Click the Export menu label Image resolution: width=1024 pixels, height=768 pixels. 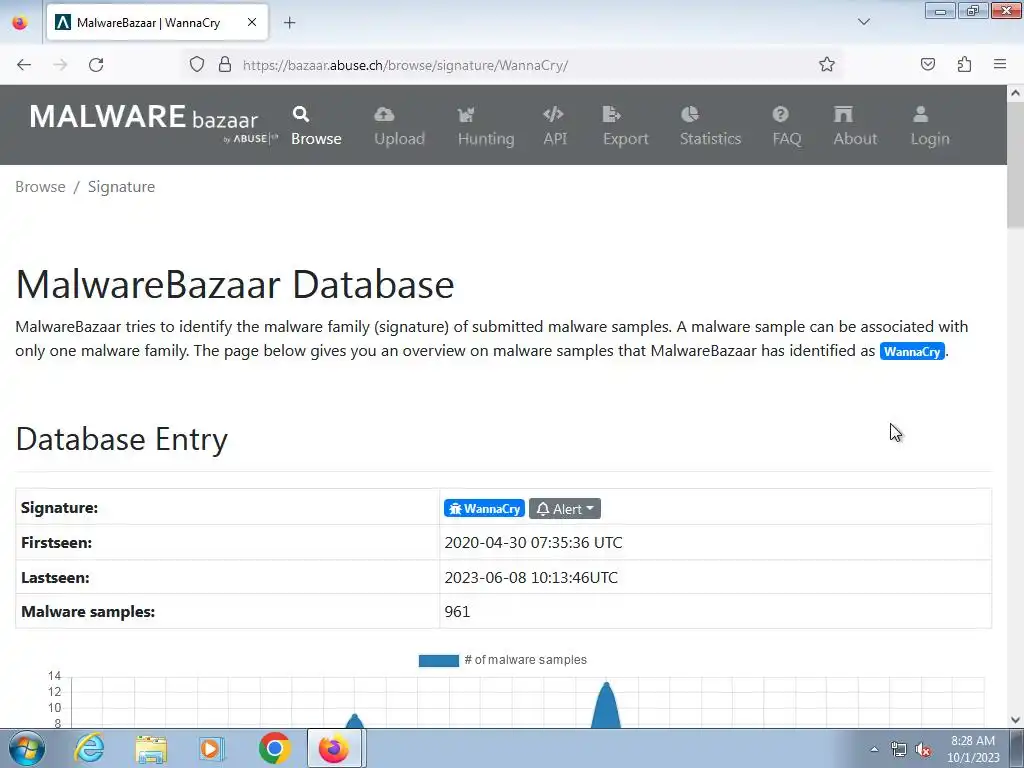pyautogui.click(x=626, y=139)
